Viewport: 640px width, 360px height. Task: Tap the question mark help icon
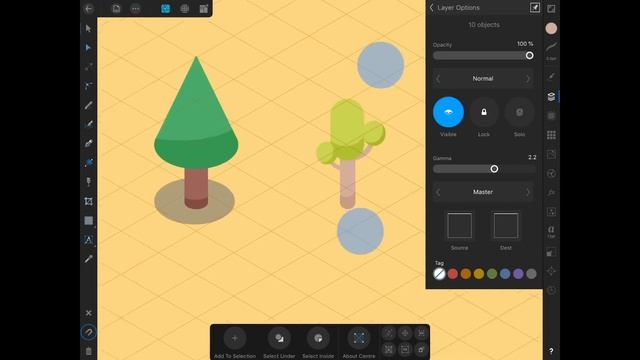click(x=551, y=351)
